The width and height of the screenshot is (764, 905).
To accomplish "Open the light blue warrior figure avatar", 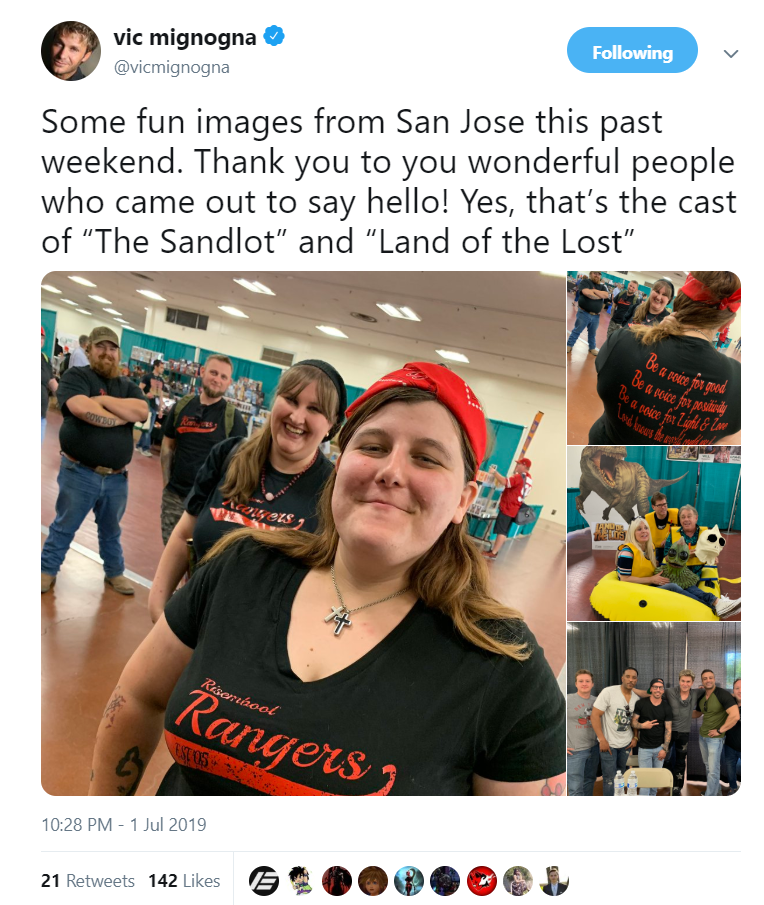I will point(409,881).
